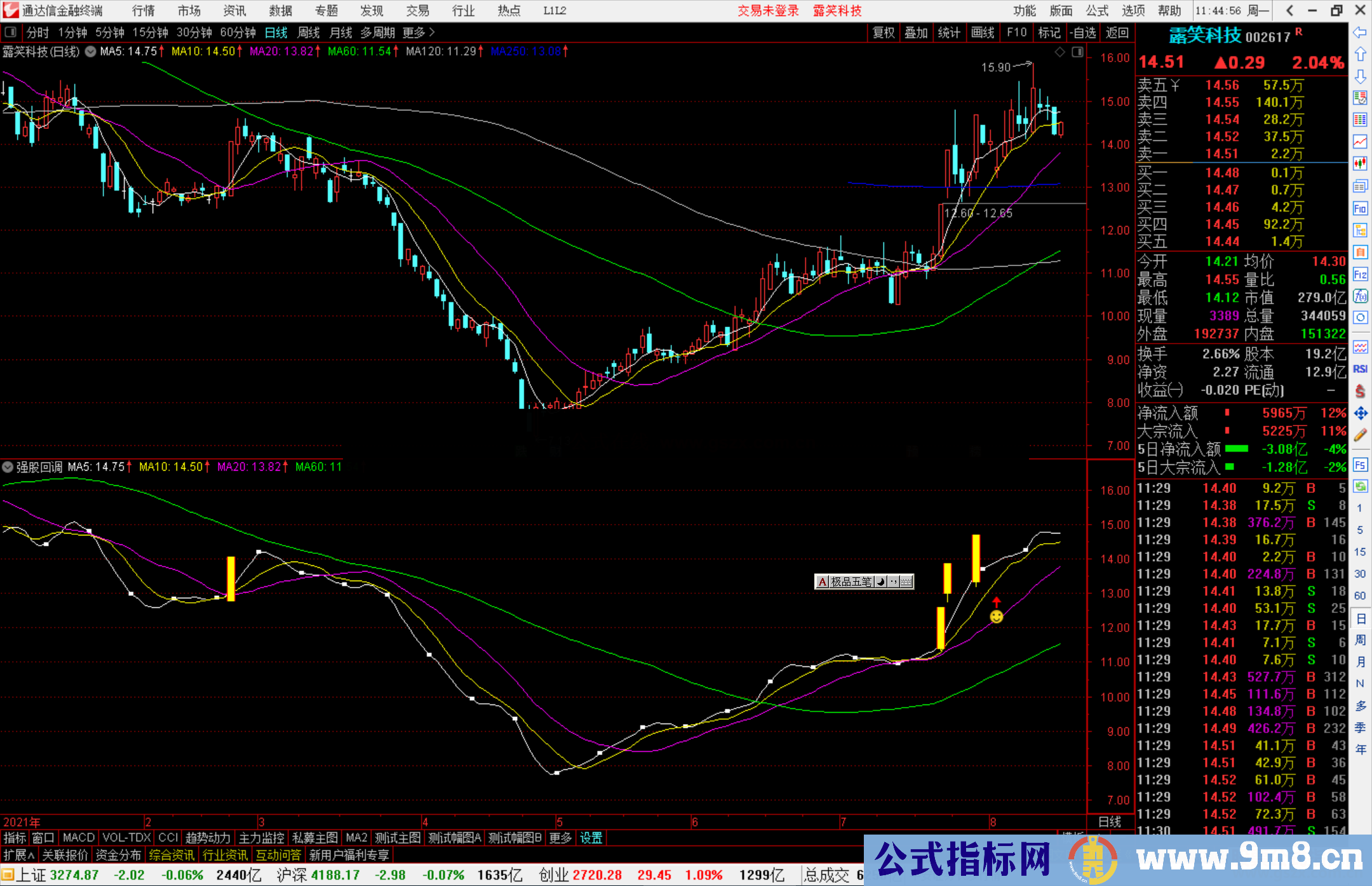
Task: Click the 设置 indicator settings link
Action: 591,838
